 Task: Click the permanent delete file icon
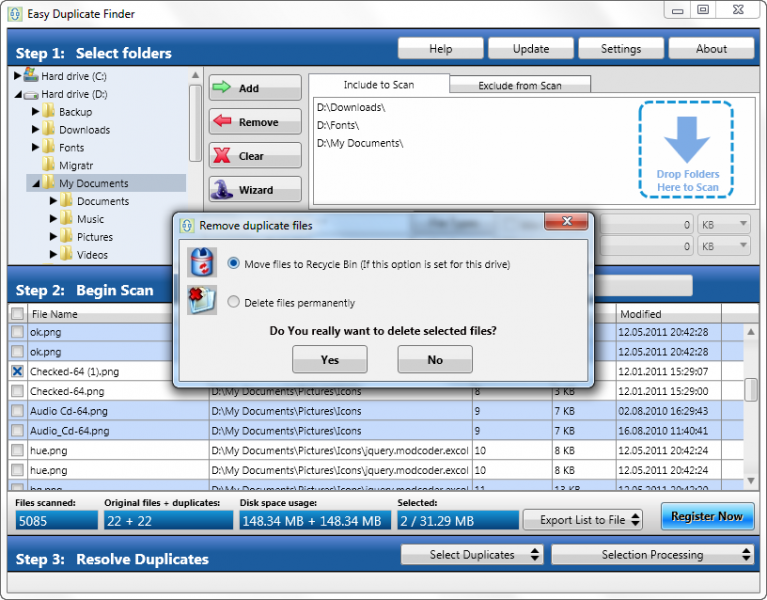(202, 300)
